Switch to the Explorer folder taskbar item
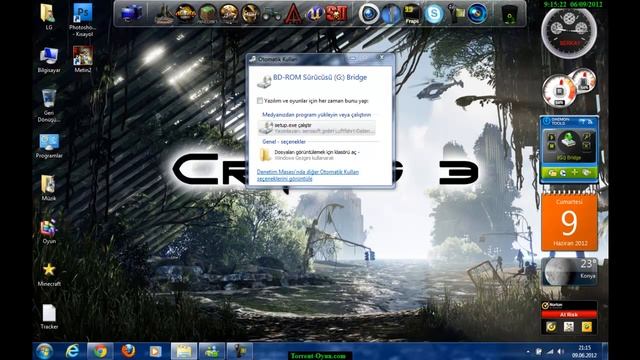Viewport: 640px width, 360px height. click(x=184, y=351)
